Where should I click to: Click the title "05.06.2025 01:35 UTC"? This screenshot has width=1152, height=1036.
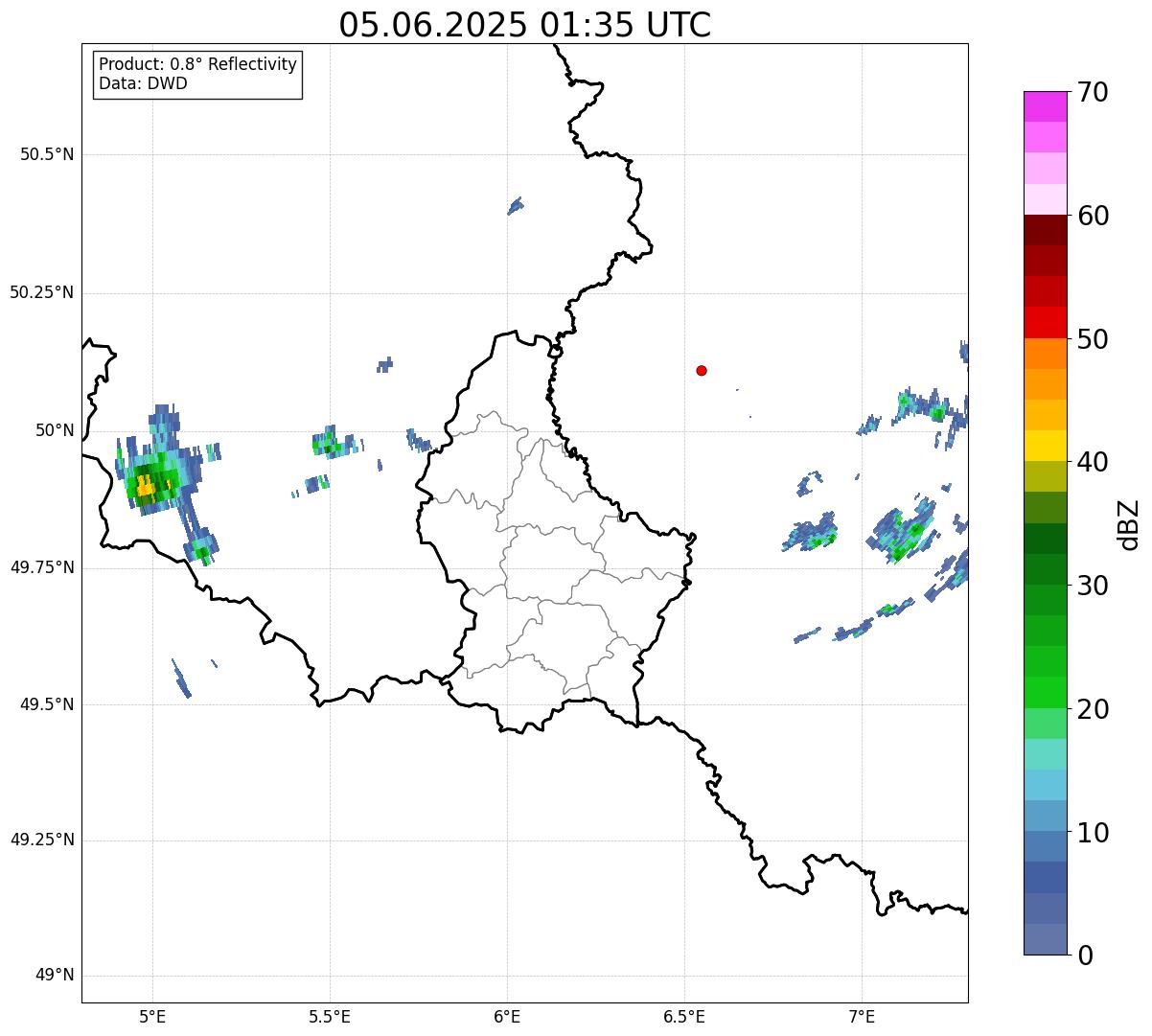pos(525,25)
